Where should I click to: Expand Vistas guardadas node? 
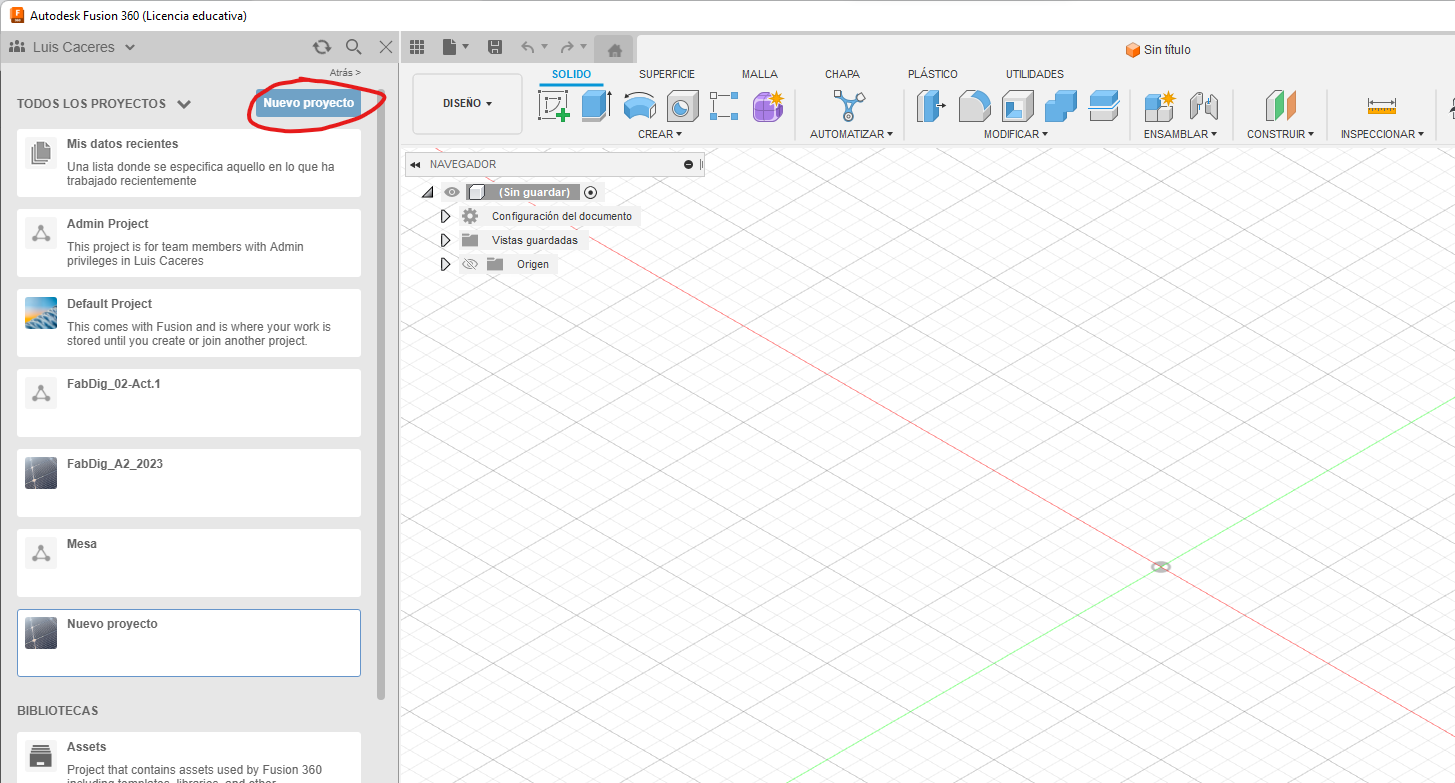(446, 240)
